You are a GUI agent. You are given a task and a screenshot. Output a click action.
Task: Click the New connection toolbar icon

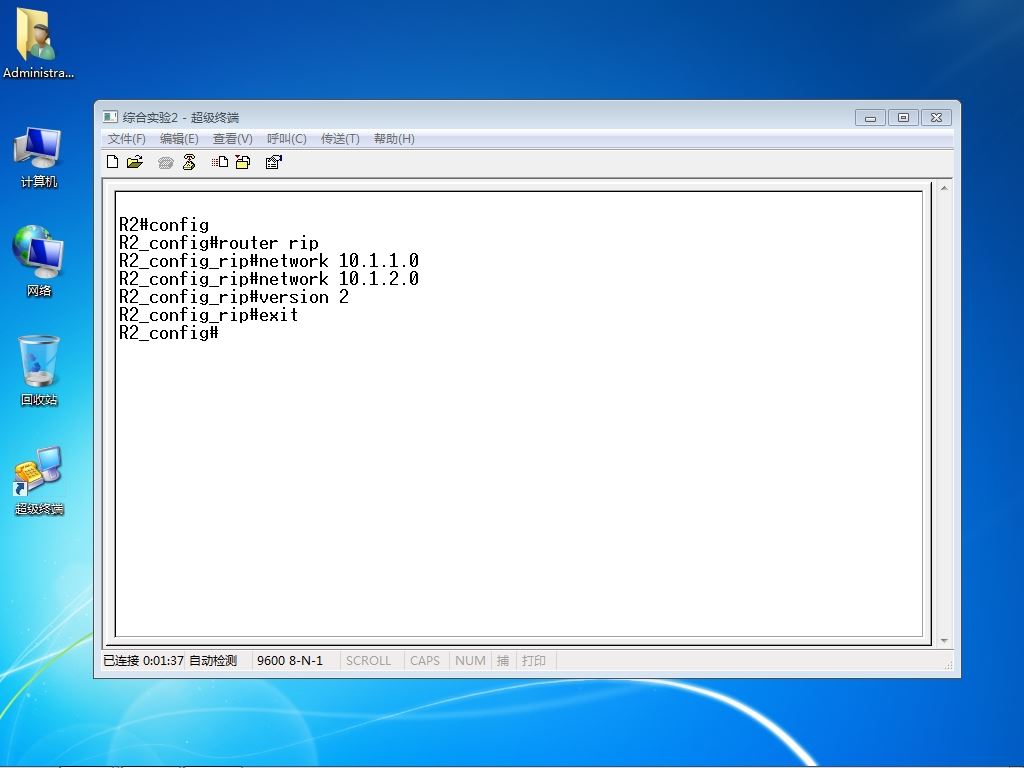coord(112,162)
